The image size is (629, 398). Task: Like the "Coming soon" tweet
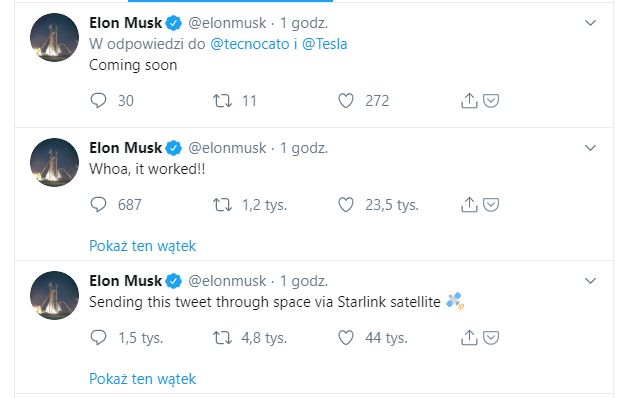(346, 101)
